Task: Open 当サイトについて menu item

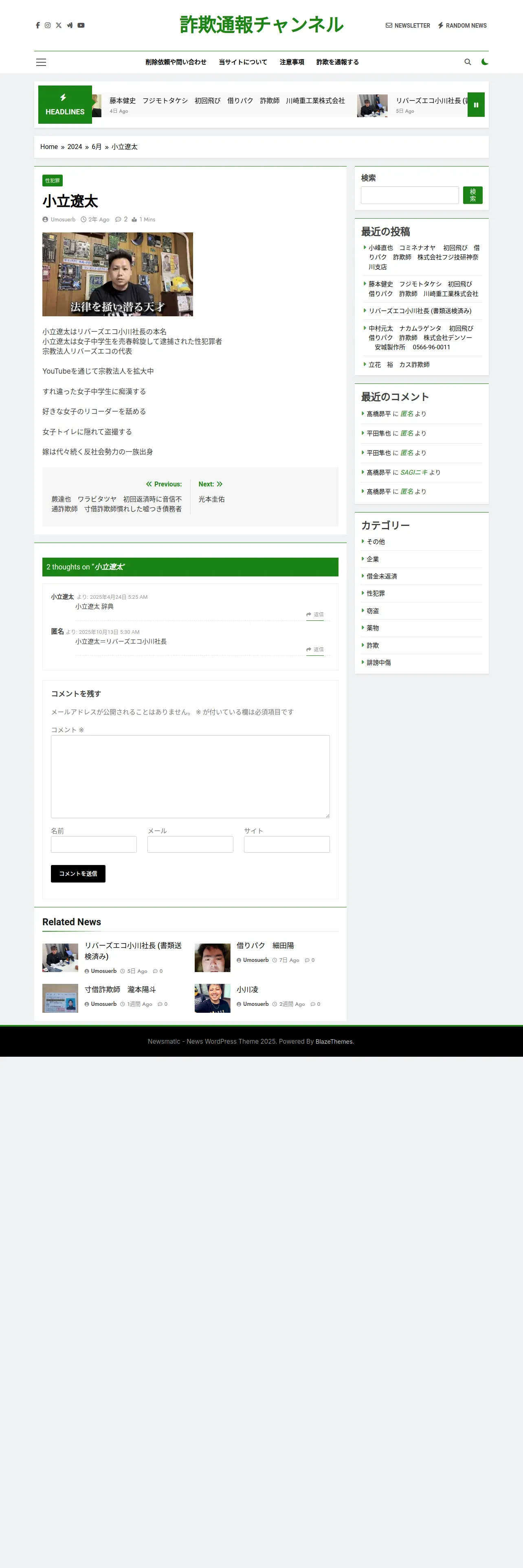Action: click(243, 62)
